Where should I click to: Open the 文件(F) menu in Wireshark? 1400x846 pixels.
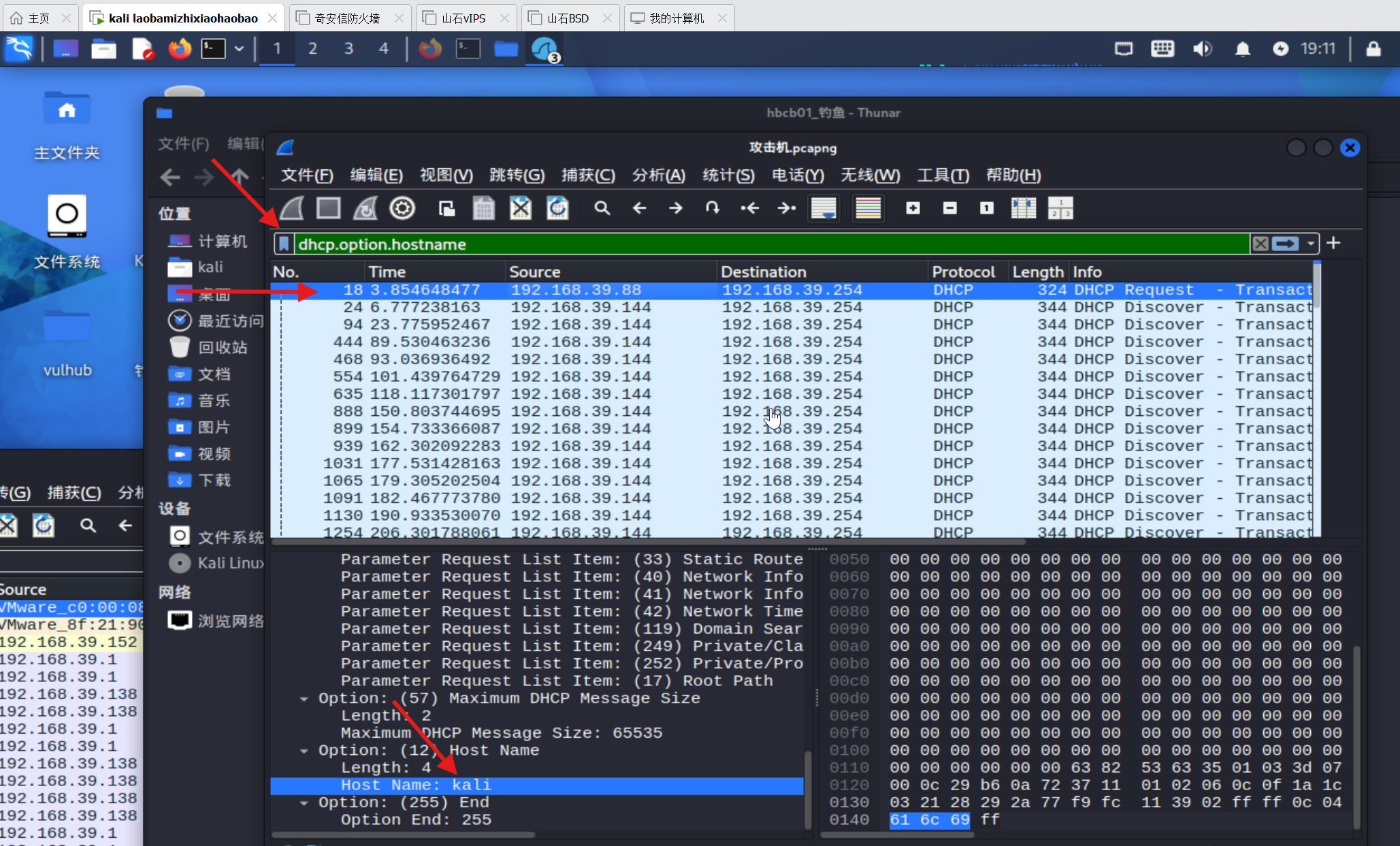click(x=307, y=176)
